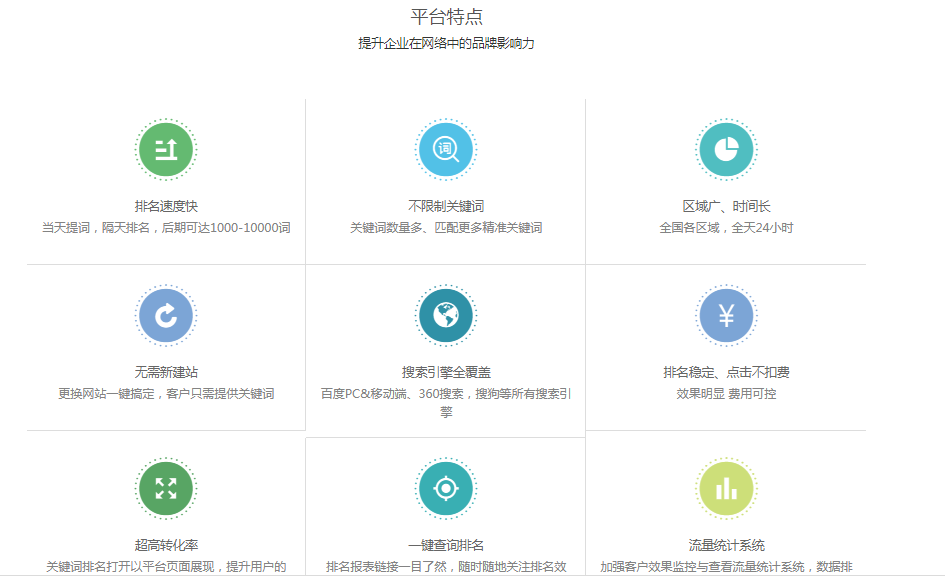Click the globe search engine icon
Viewport: 945px width, 576px height.
click(x=446, y=316)
